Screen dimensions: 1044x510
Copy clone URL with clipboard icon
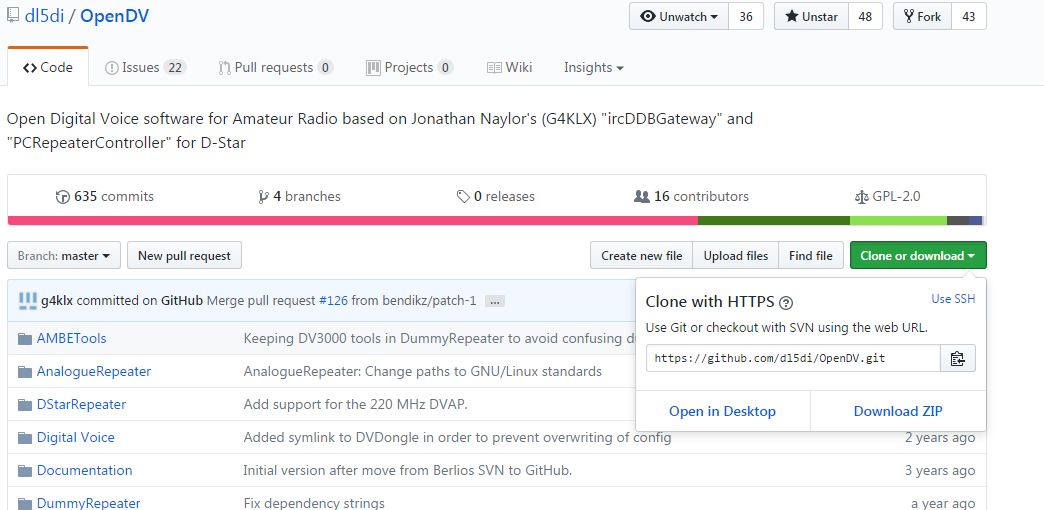[957, 358]
